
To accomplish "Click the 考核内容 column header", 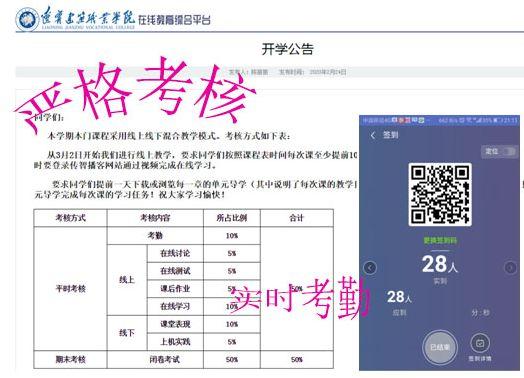I will tap(155, 218).
